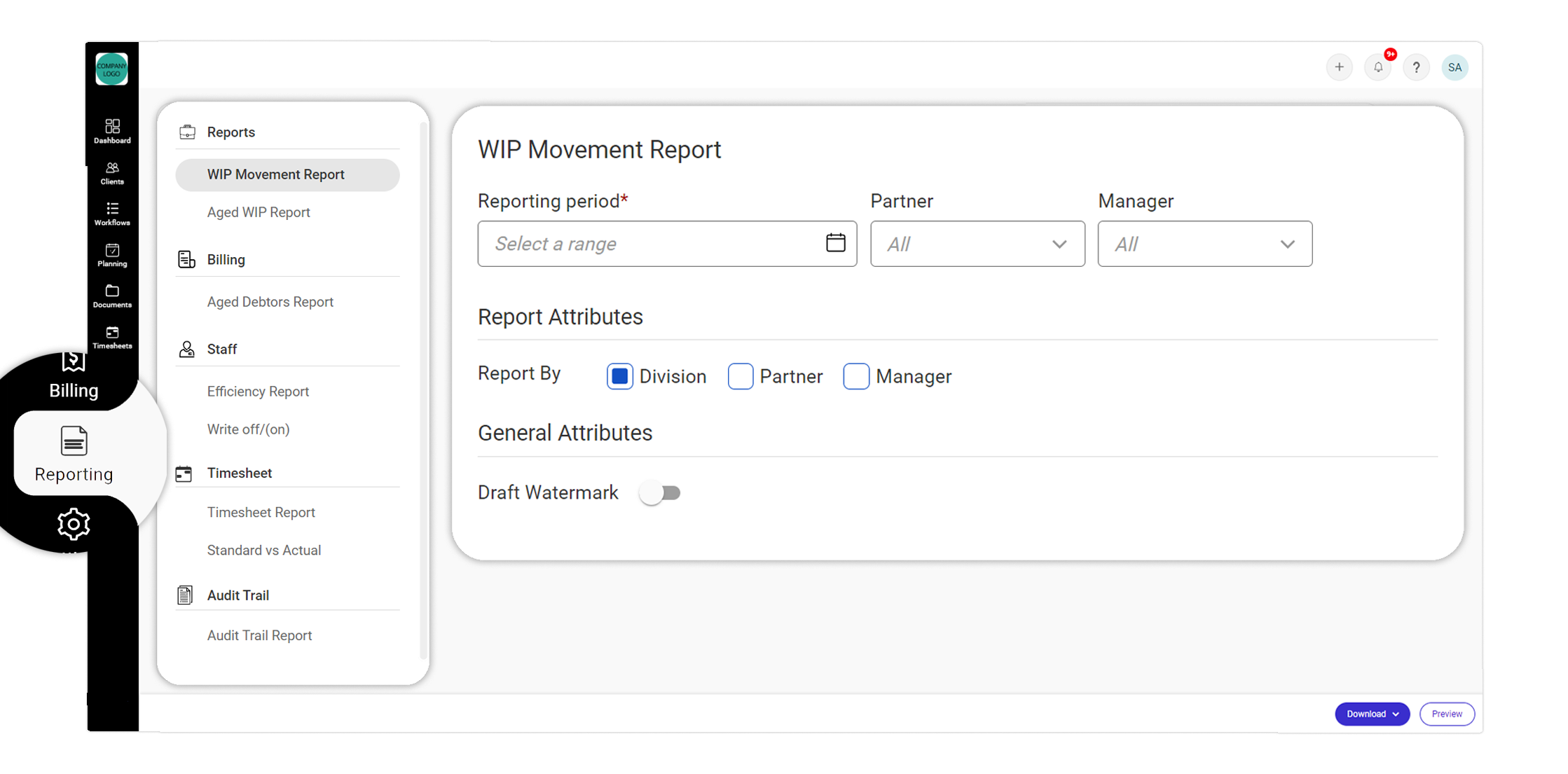Open Planning from the sidebar

(112, 254)
